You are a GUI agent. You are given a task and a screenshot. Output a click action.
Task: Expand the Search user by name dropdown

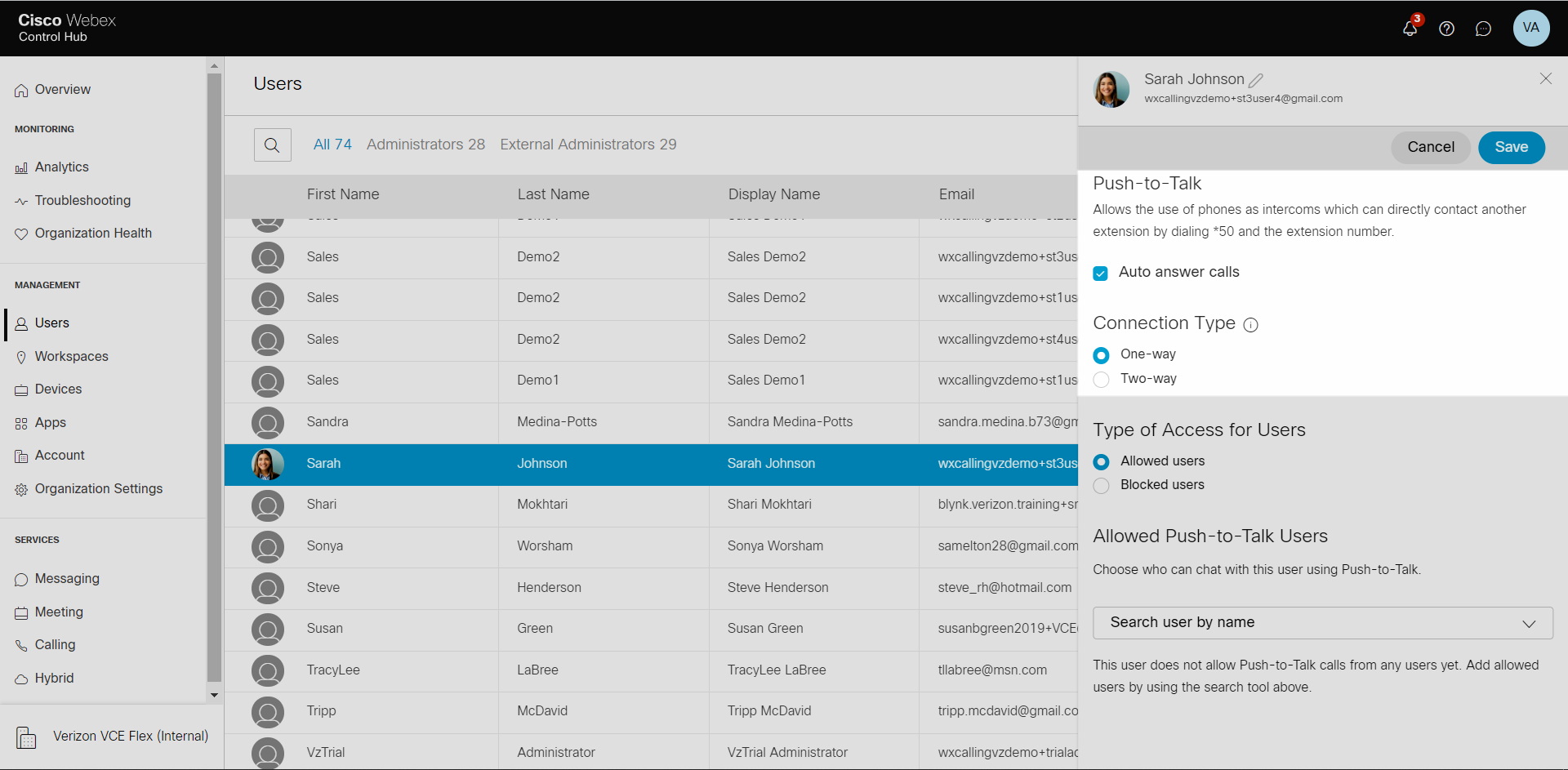[1322, 623]
